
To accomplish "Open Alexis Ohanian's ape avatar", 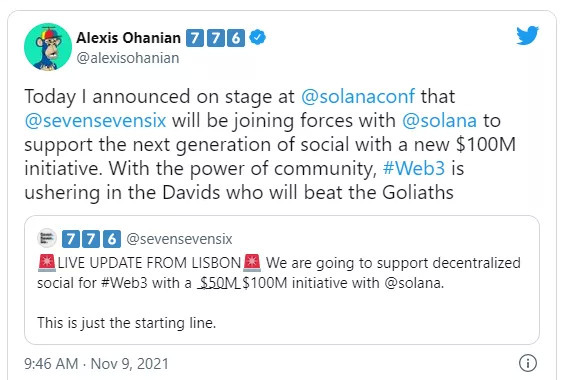I will click(x=48, y=47).
